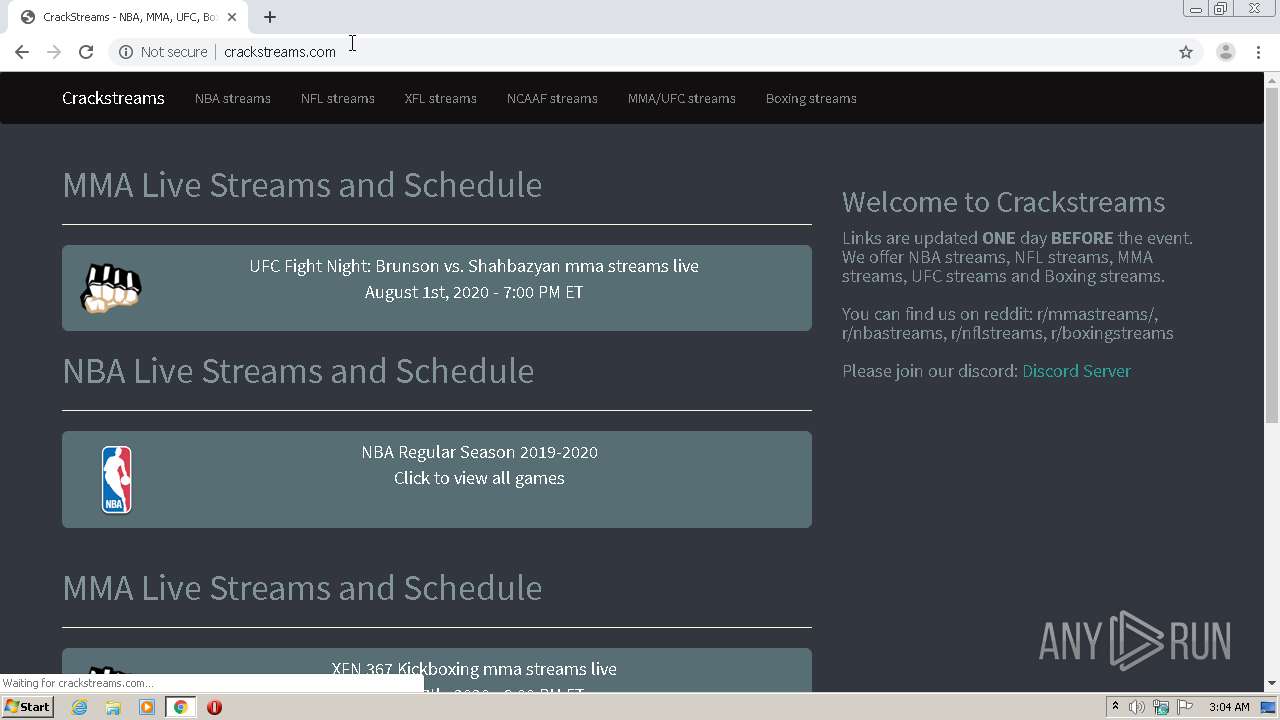
Task: Go back to the previous page
Action: pyautogui.click(x=22, y=52)
